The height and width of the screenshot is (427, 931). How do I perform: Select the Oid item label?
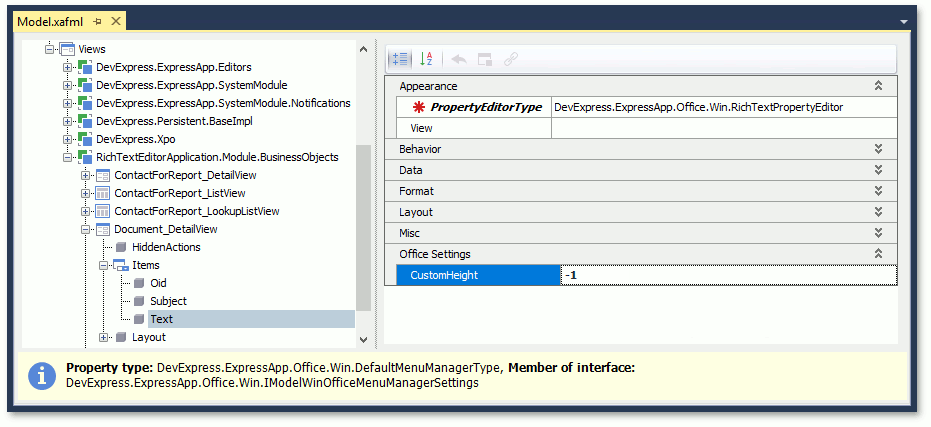click(x=159, y=283)
